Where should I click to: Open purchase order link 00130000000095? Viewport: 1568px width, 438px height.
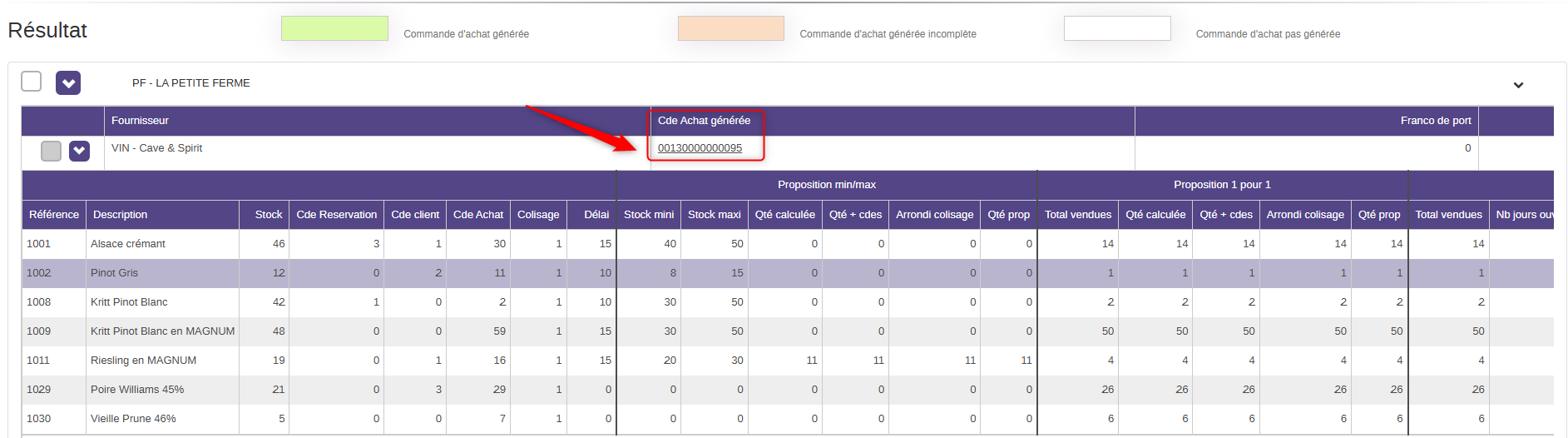[x=699, y=148]
